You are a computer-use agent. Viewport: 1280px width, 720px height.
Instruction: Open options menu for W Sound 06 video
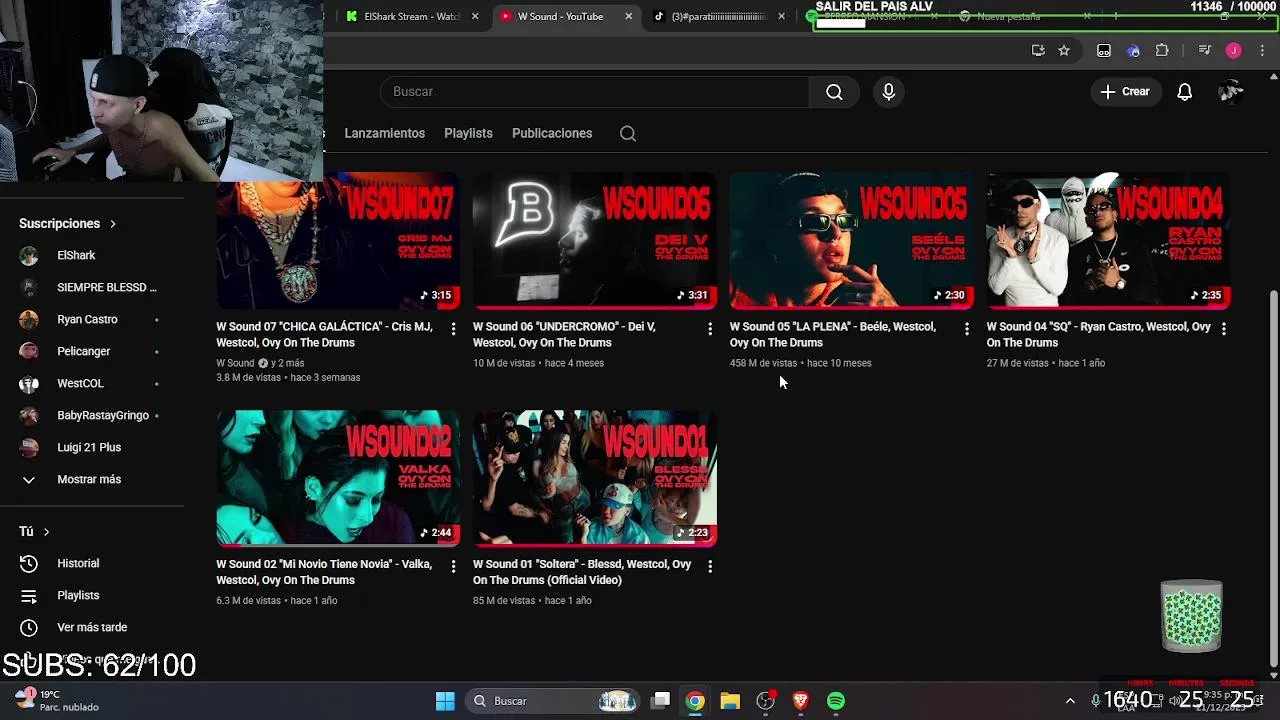[710, 328]
